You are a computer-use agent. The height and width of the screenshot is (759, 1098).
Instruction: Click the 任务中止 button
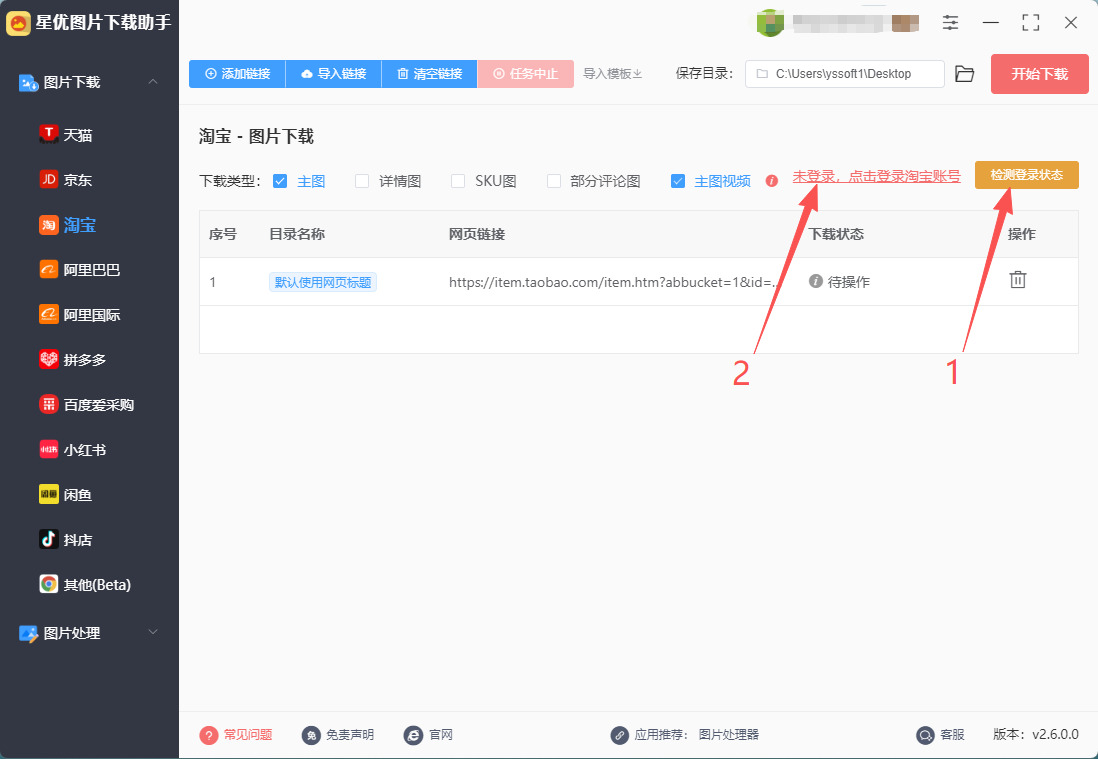pyautogui.click(x=525, y=74)
